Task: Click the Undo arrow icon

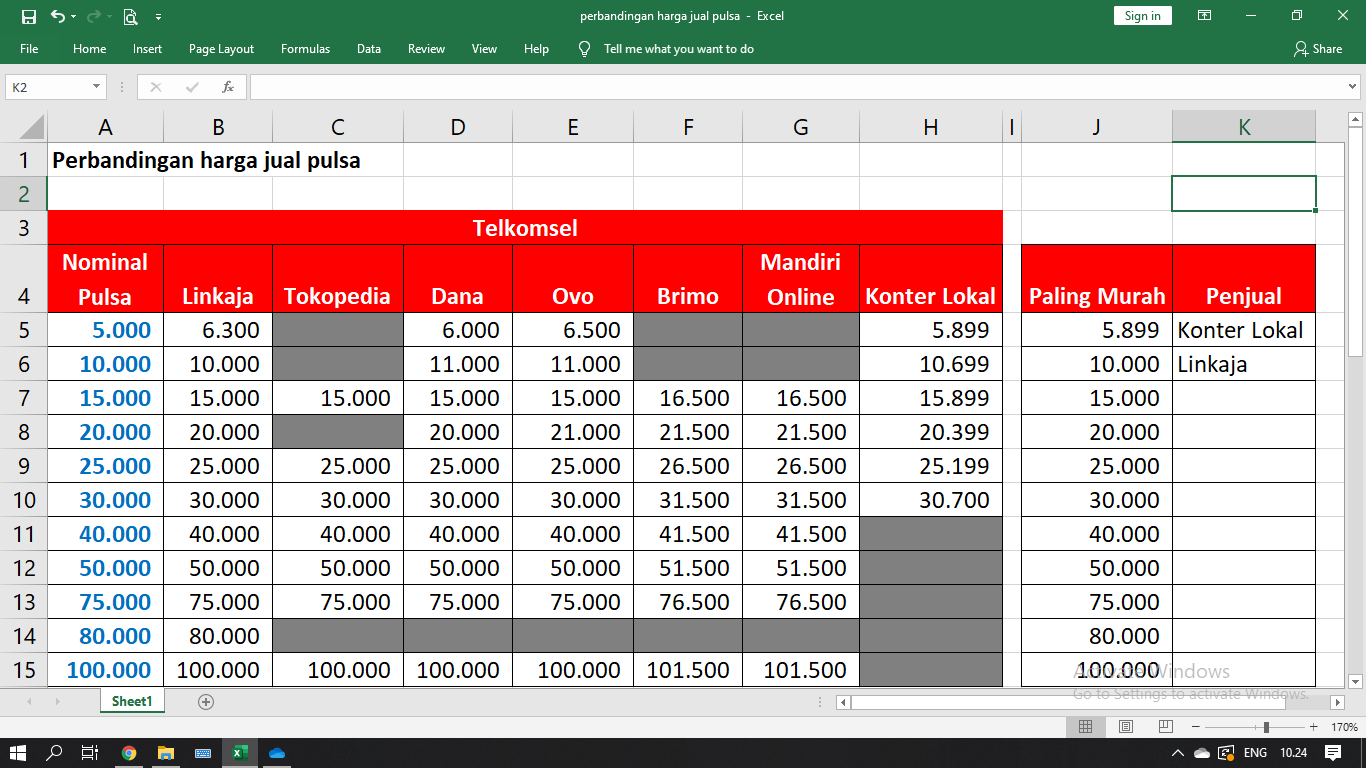Action: tap(57, 16)
